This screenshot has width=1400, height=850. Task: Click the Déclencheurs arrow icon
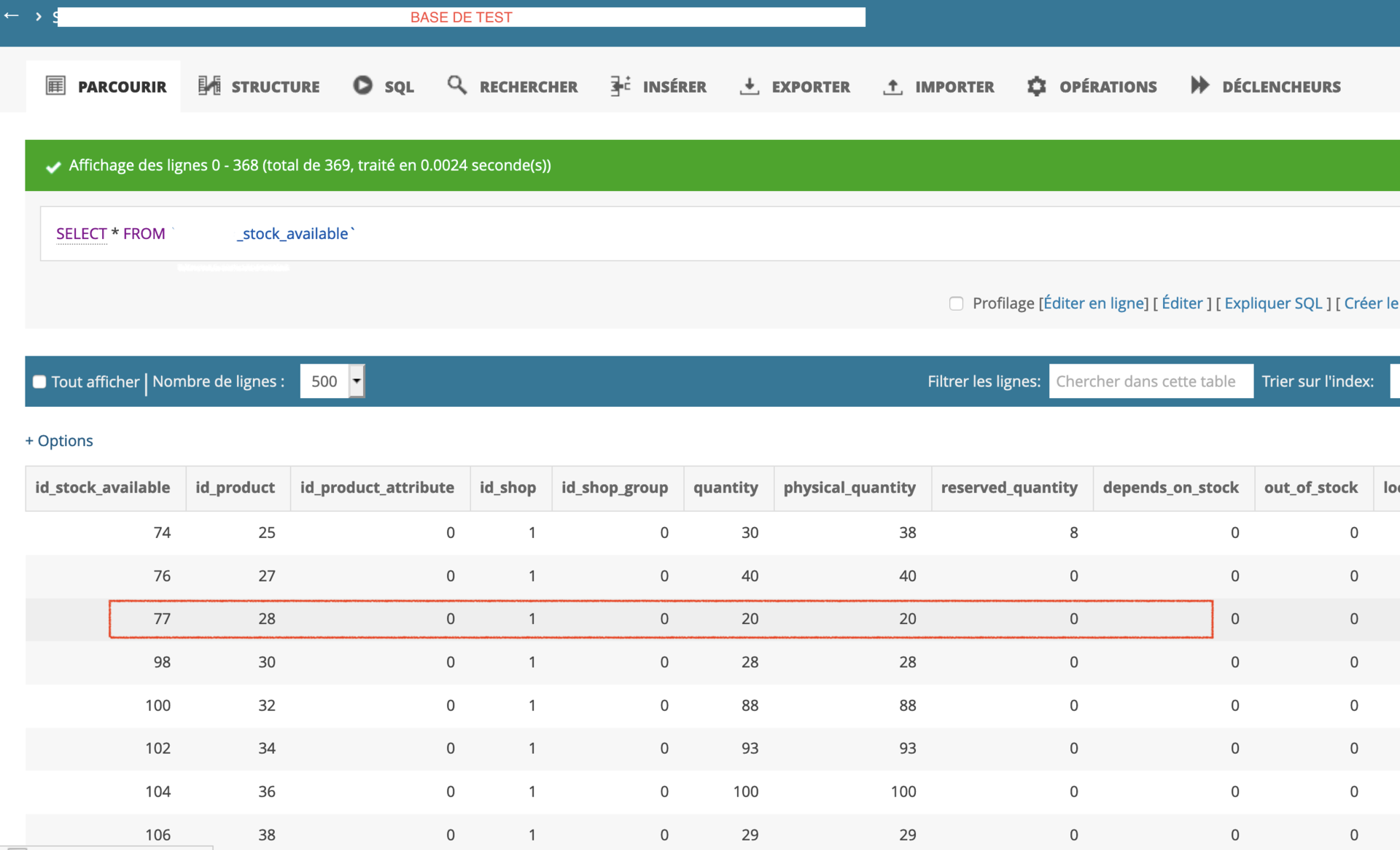pos(1199,85)
